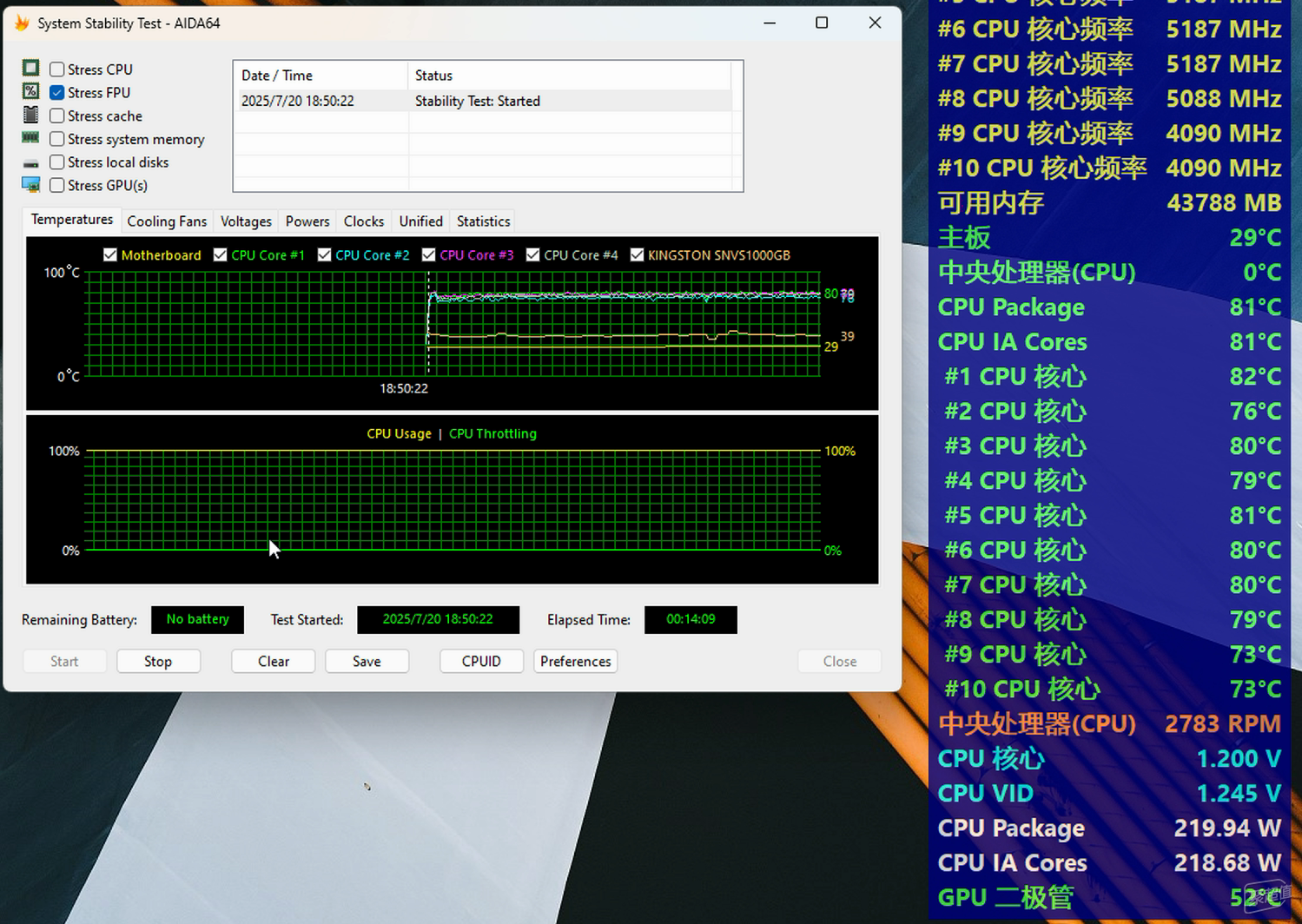
Task: Switch to the Cooling Fans tab
Action: coord(167,221)
